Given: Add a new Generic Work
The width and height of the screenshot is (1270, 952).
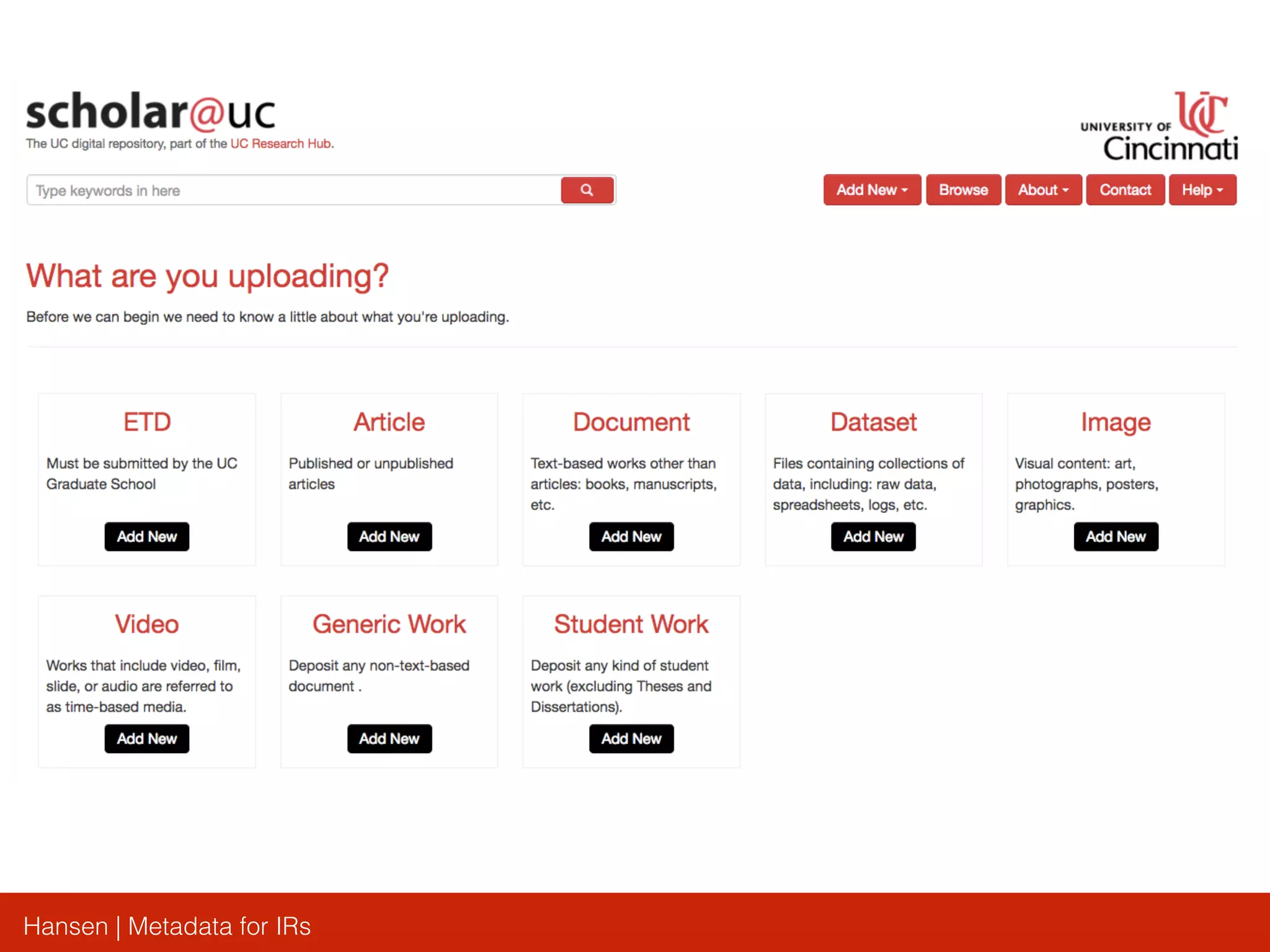Looking at the screenshot, I should pos(389,739).
